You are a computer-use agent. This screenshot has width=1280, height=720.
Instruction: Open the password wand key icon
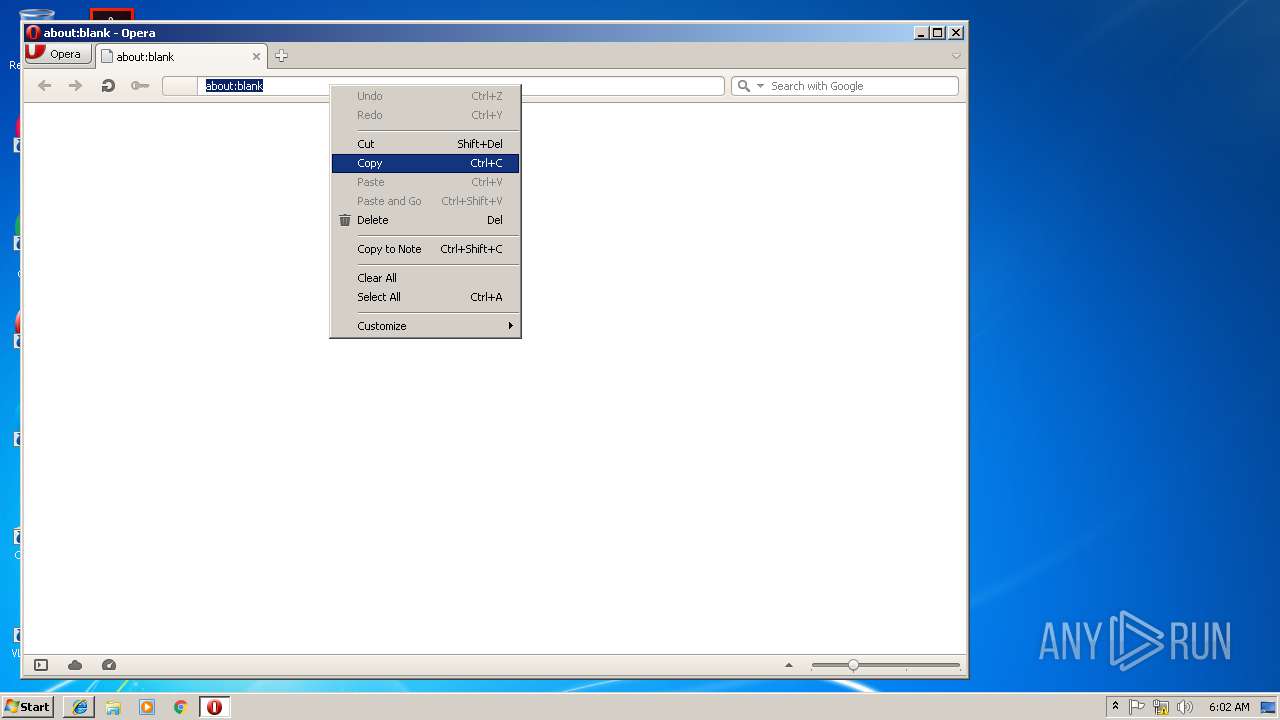tap(140, 86)
